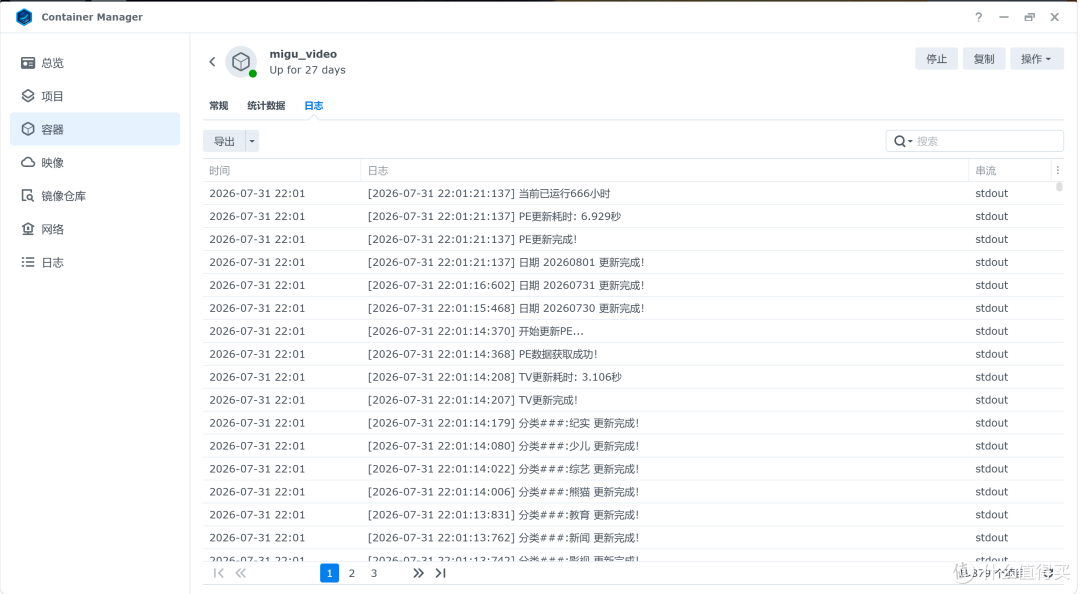Switch to 统计数据 statistics tab
Image resolution: width=1080 pixels, height=594 pixels.
coord(266,105)
